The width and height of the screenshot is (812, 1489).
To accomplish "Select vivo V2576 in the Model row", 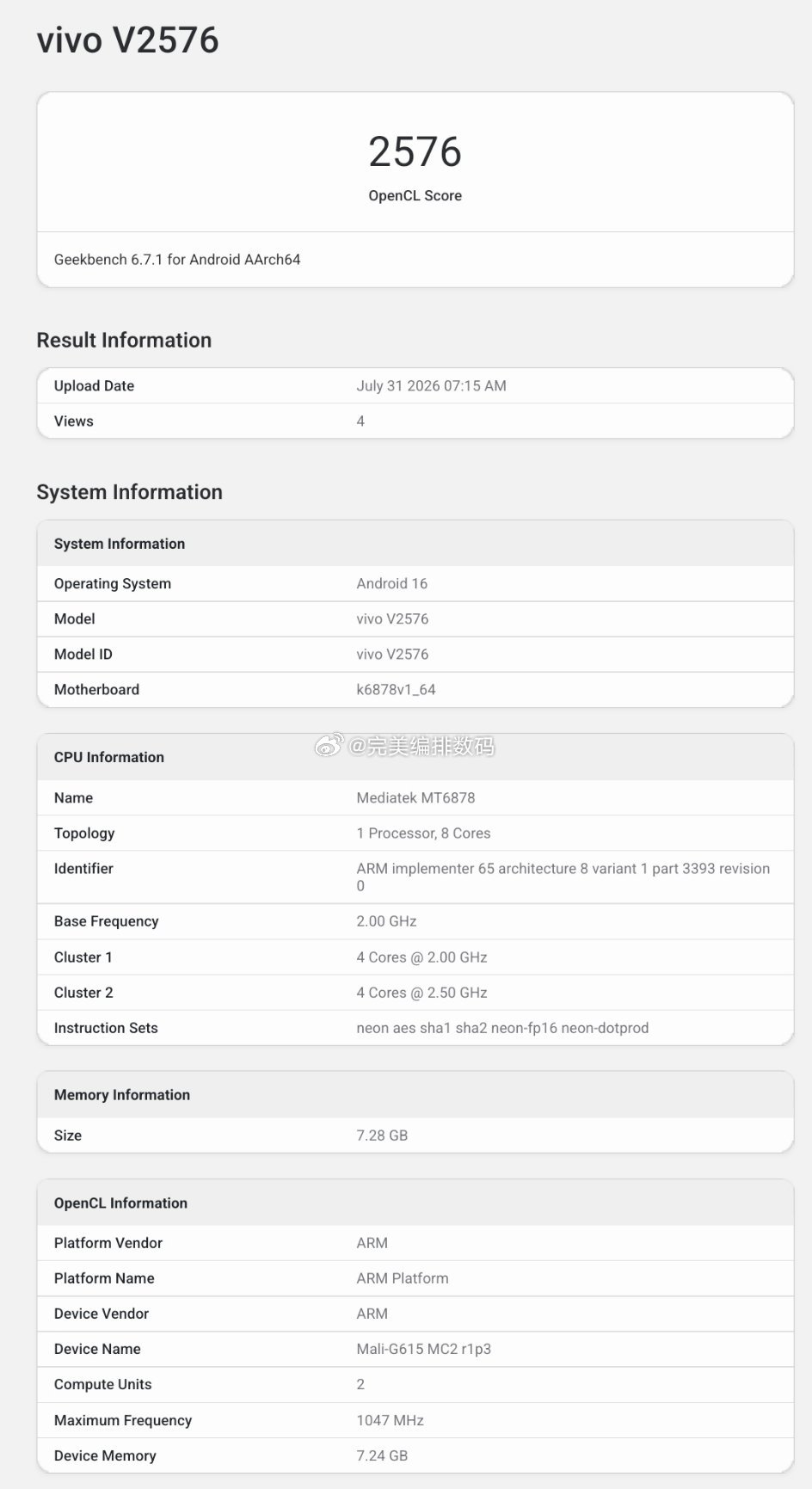I will pos(392,618).
